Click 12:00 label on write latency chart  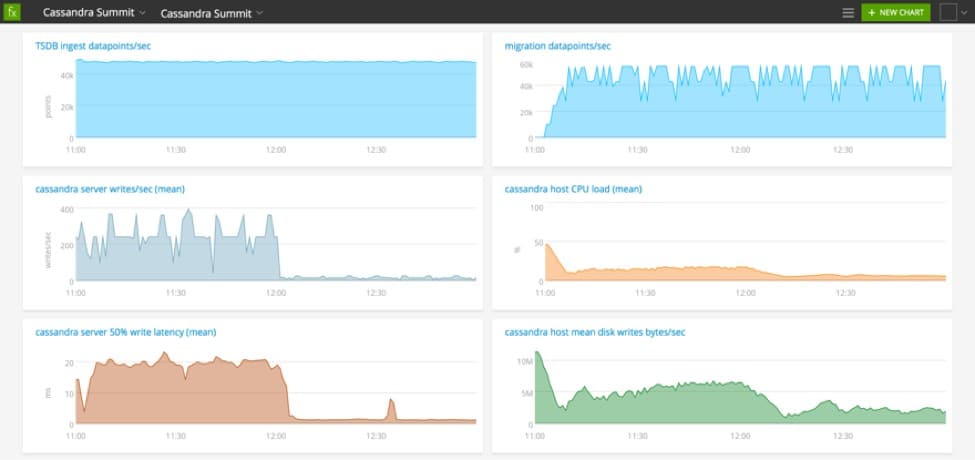276,436
